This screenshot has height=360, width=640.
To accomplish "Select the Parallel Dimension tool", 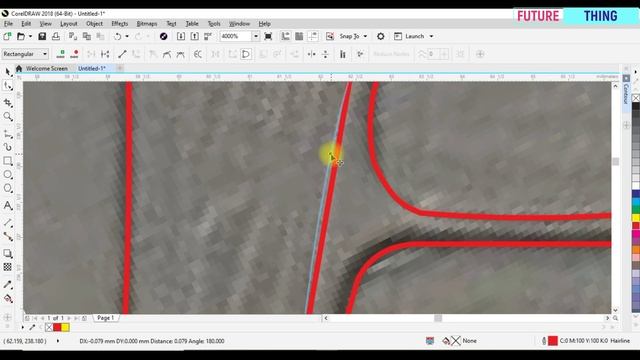I will point(7,223).
